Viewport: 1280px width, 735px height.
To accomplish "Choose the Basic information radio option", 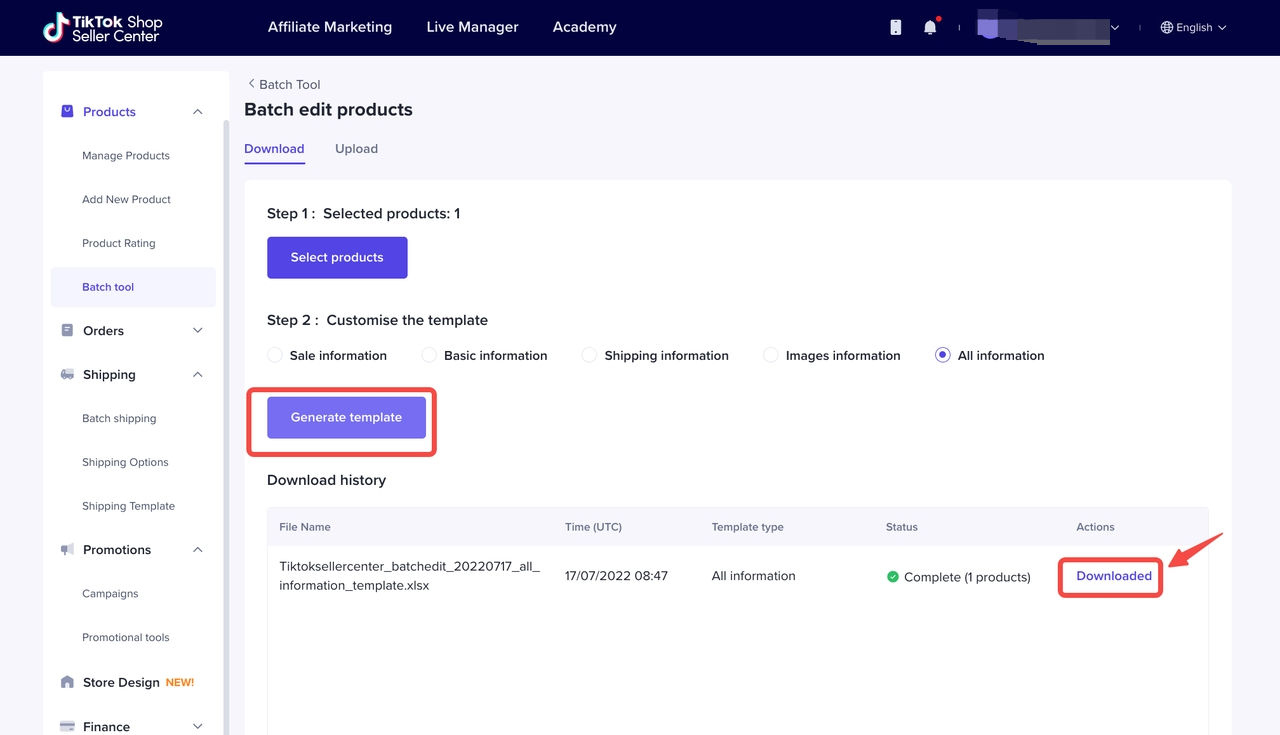I will pyautogui.click(x=429, y=355).
